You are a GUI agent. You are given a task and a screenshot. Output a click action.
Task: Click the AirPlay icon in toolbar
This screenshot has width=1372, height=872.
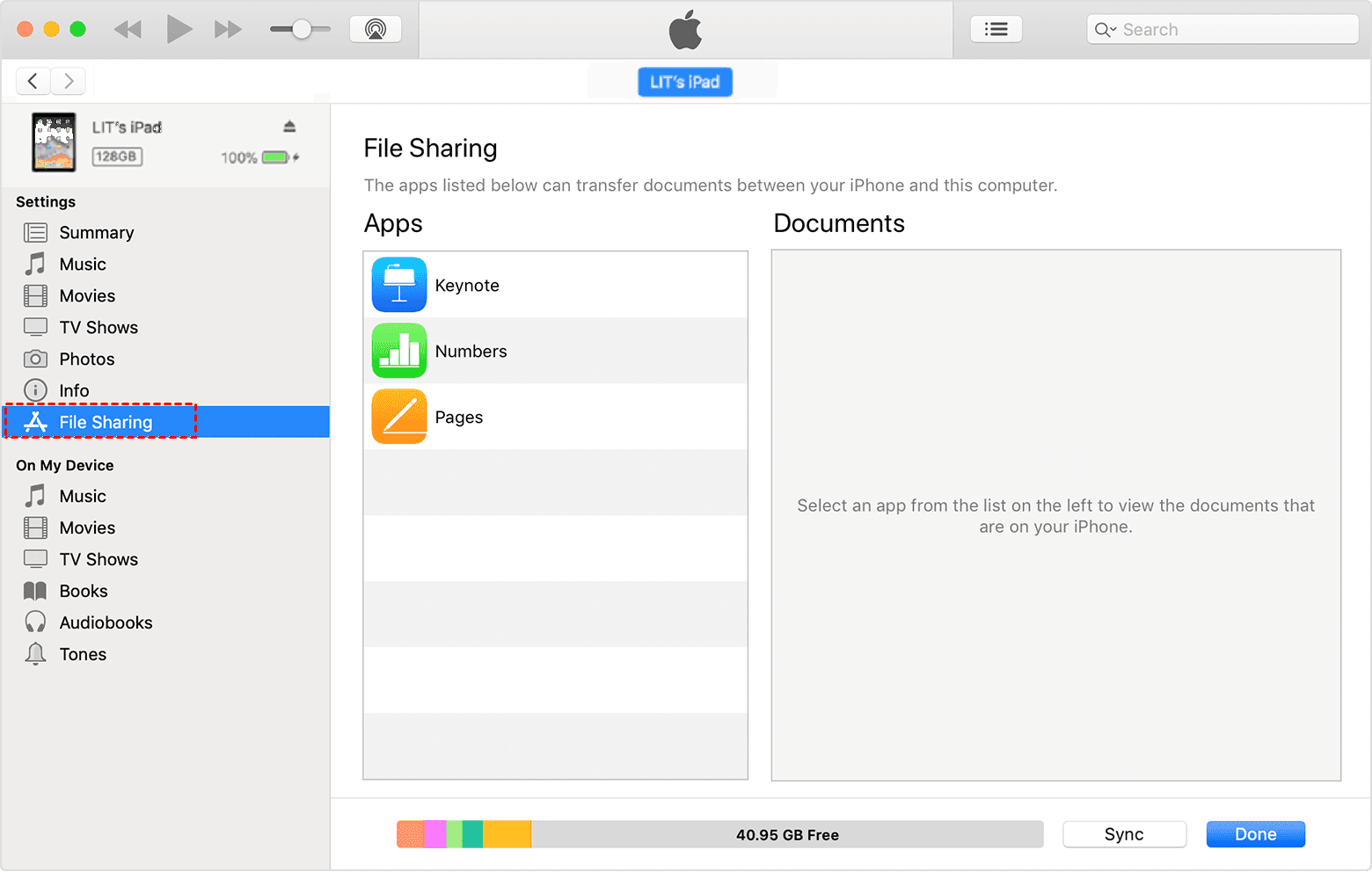point(376,30)
